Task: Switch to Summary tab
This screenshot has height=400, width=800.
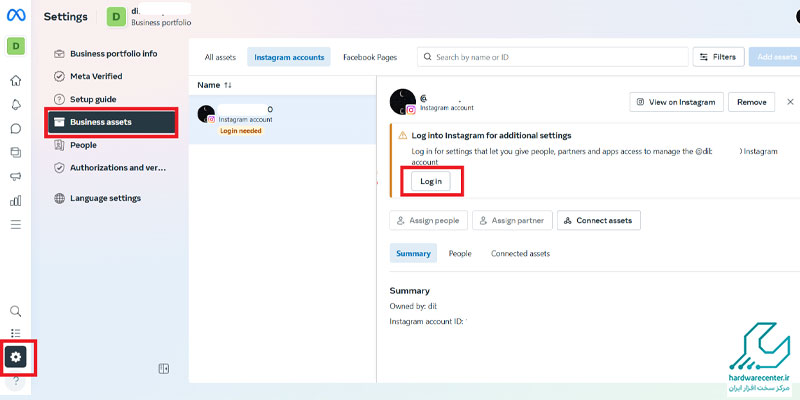Action: pyautogui.click(x=413, y=253)
